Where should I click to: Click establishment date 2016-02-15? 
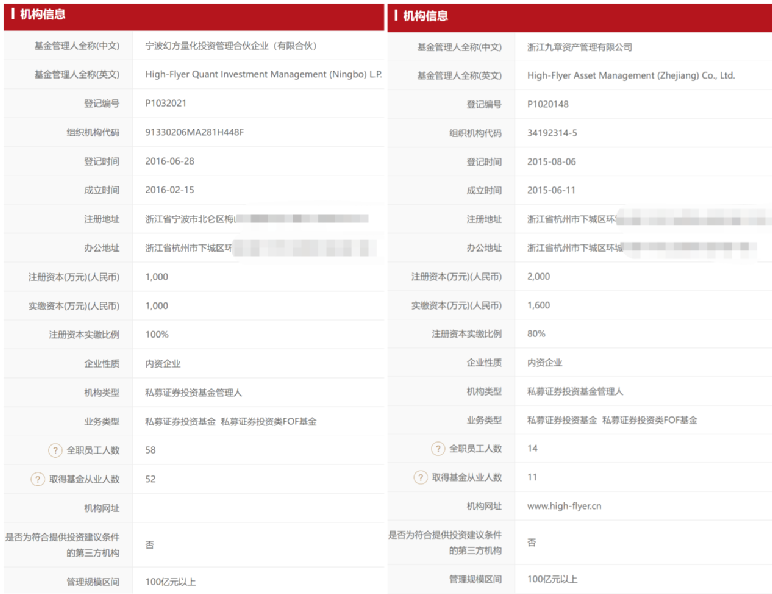(x=170, y=190)
